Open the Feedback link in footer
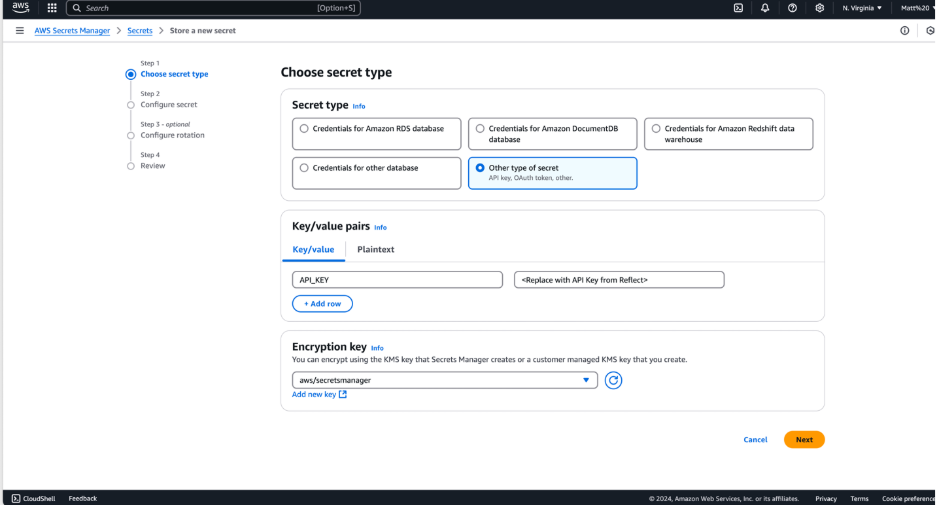 (82, 498)
